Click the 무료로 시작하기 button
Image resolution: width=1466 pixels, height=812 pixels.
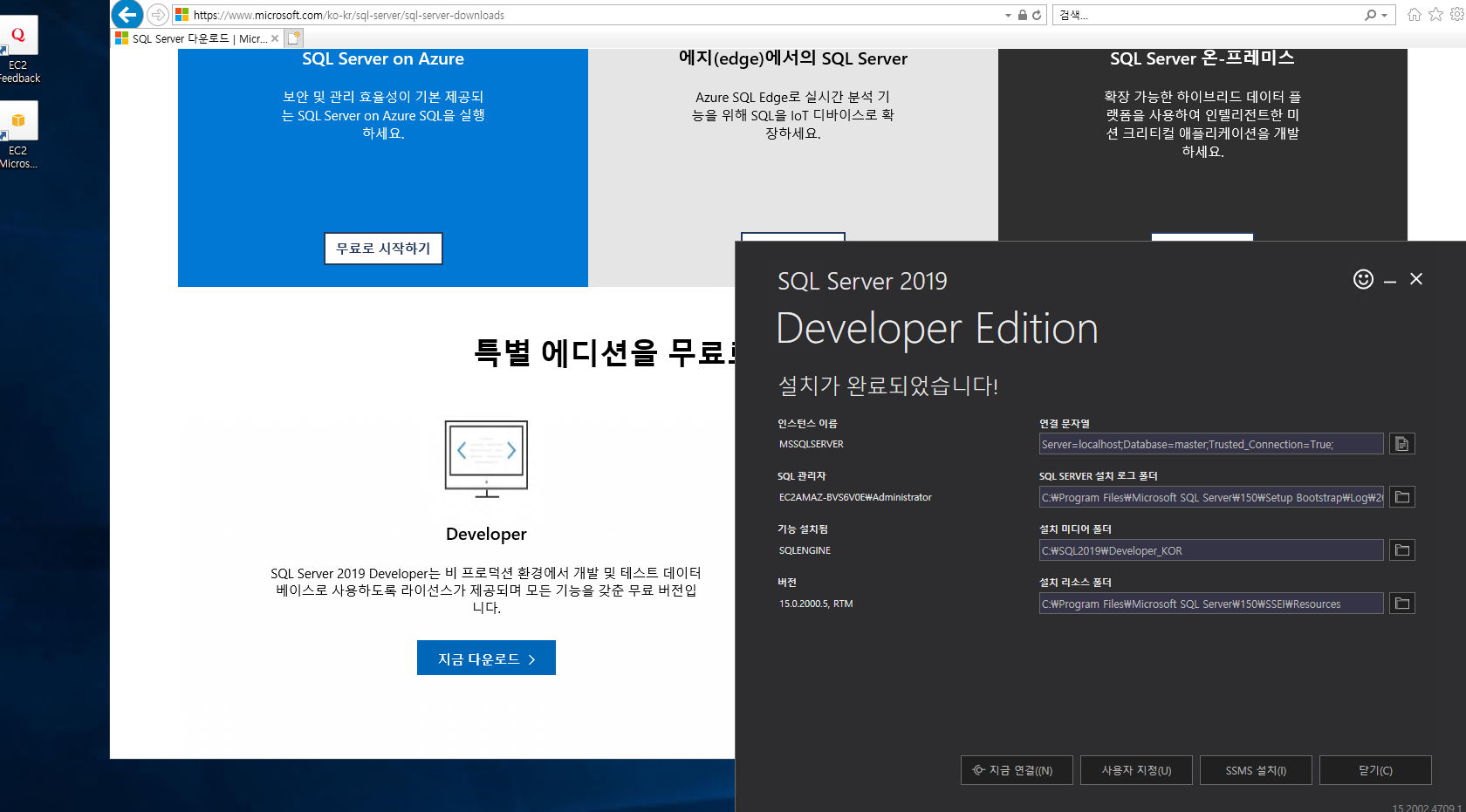click(383, 249)
